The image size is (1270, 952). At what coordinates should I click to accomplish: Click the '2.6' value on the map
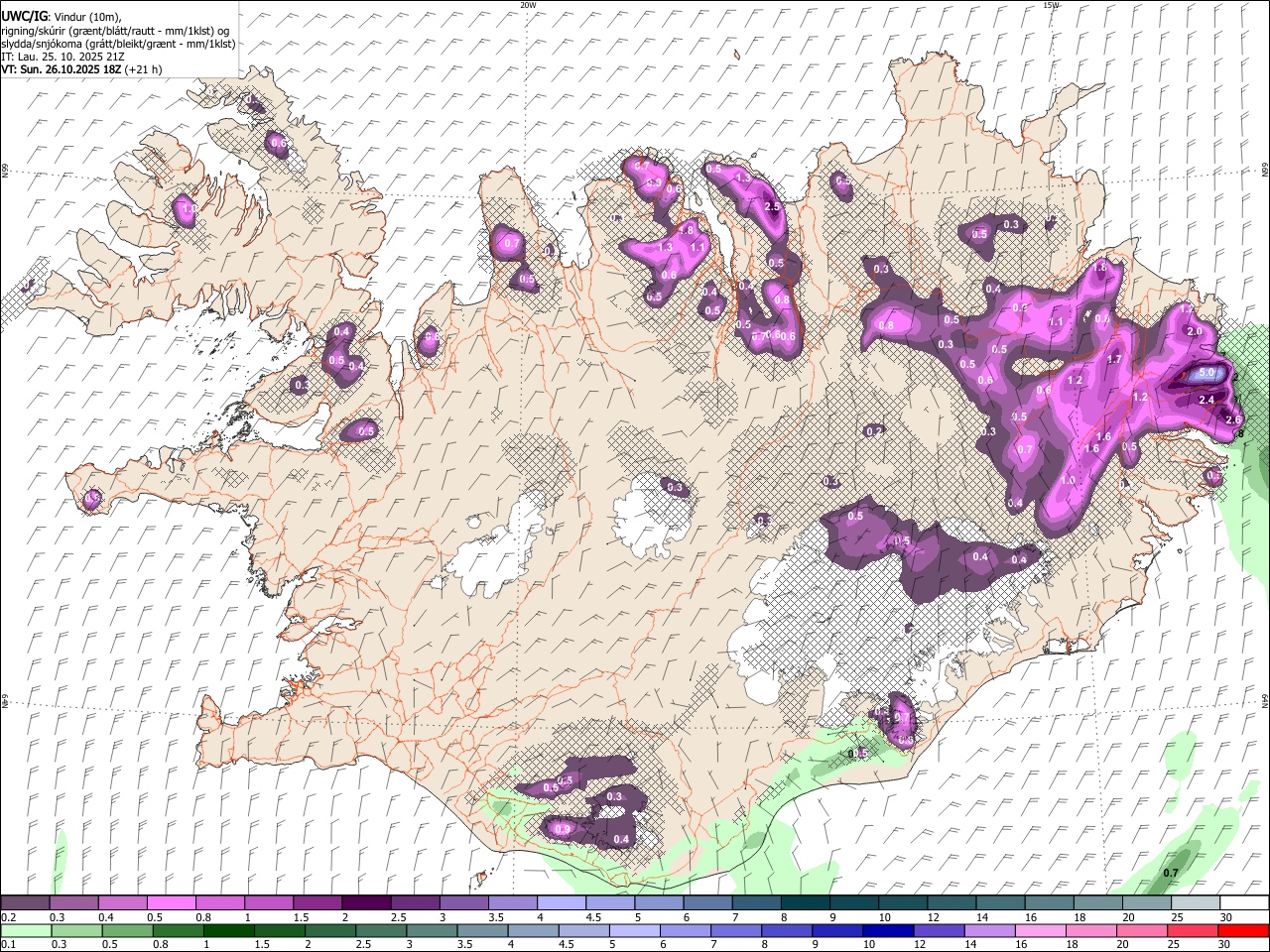point(1233,419)
